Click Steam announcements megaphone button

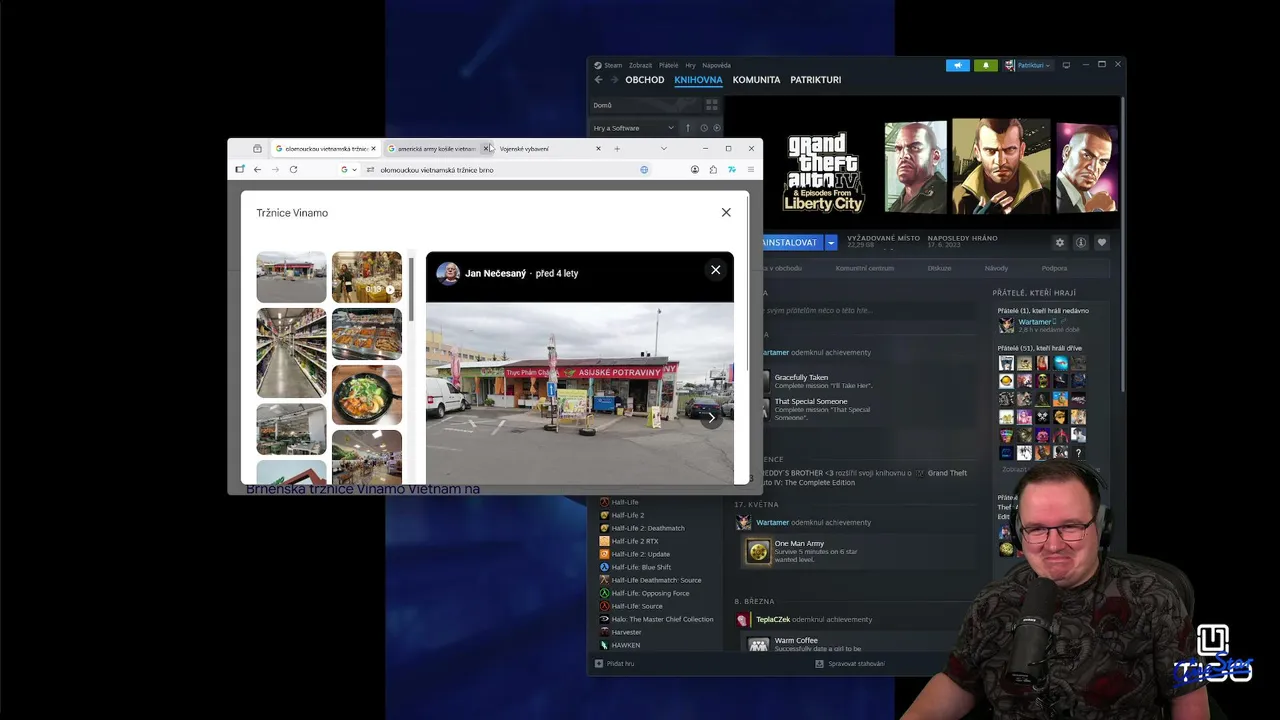[958, 65]
